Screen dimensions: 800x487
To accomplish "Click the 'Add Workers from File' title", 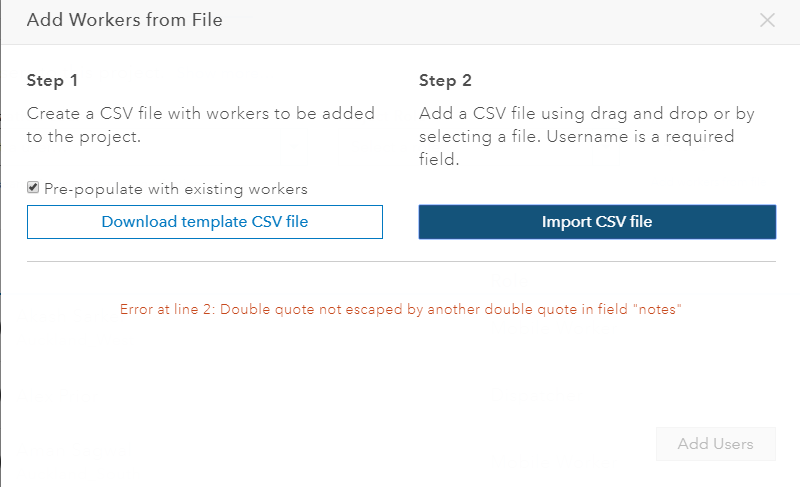I will point(124,20).
